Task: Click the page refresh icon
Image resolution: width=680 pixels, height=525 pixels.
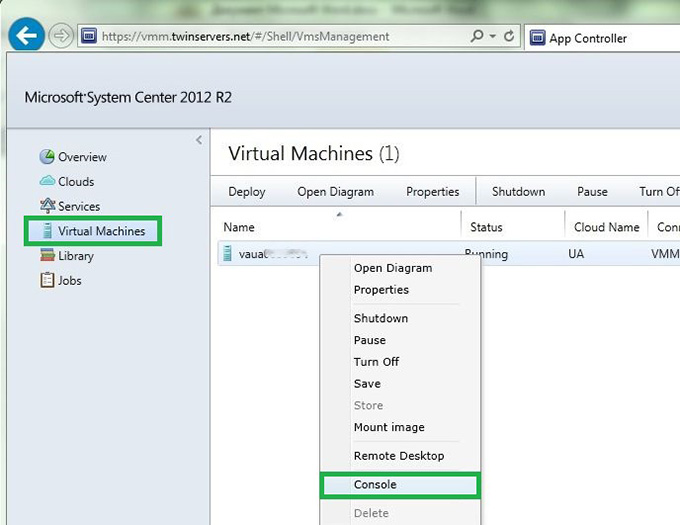Action: 509,36
